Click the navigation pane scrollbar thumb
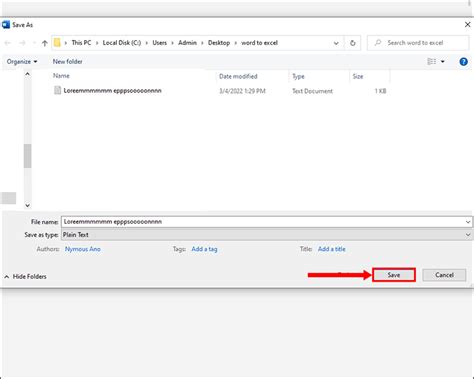 [x=28, y=156]
